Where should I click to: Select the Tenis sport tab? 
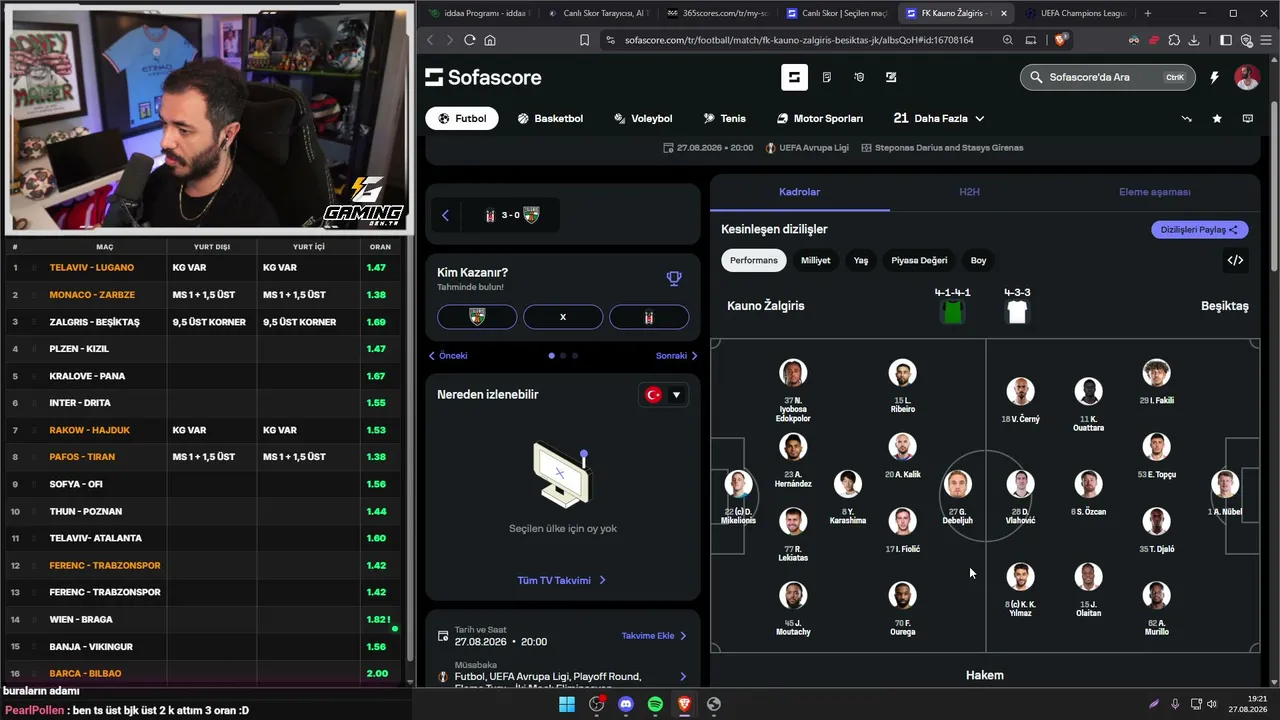(x=725, y=118)
